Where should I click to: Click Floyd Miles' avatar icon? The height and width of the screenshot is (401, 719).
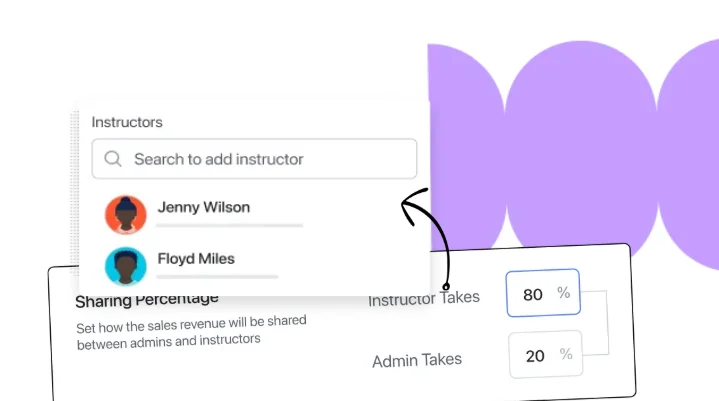point(125,266)
